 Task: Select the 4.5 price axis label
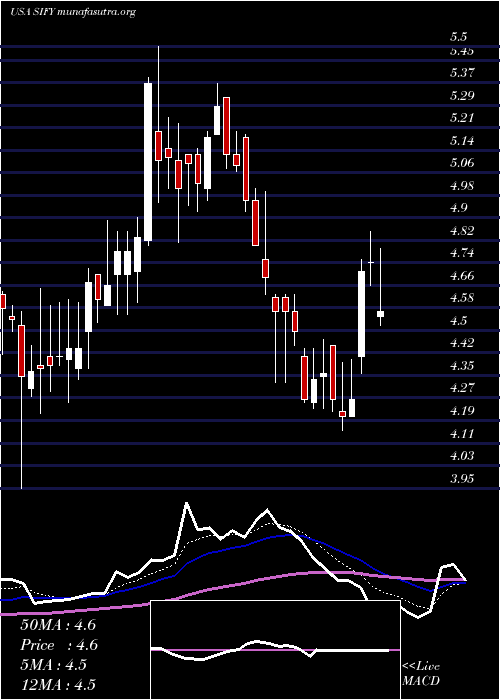pos(458,321)
